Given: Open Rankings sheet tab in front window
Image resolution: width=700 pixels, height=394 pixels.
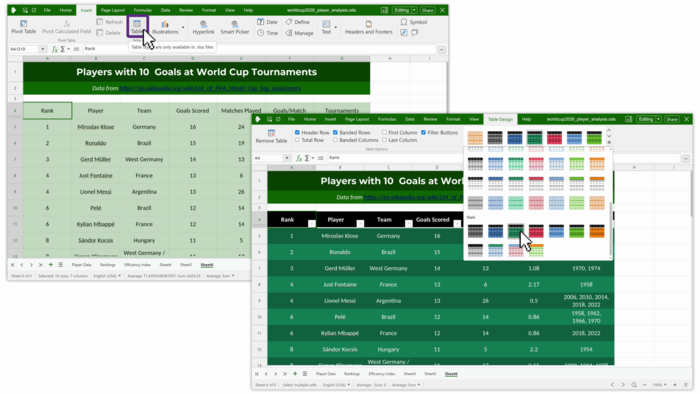Looking at the screenshot, I should 352,373.
